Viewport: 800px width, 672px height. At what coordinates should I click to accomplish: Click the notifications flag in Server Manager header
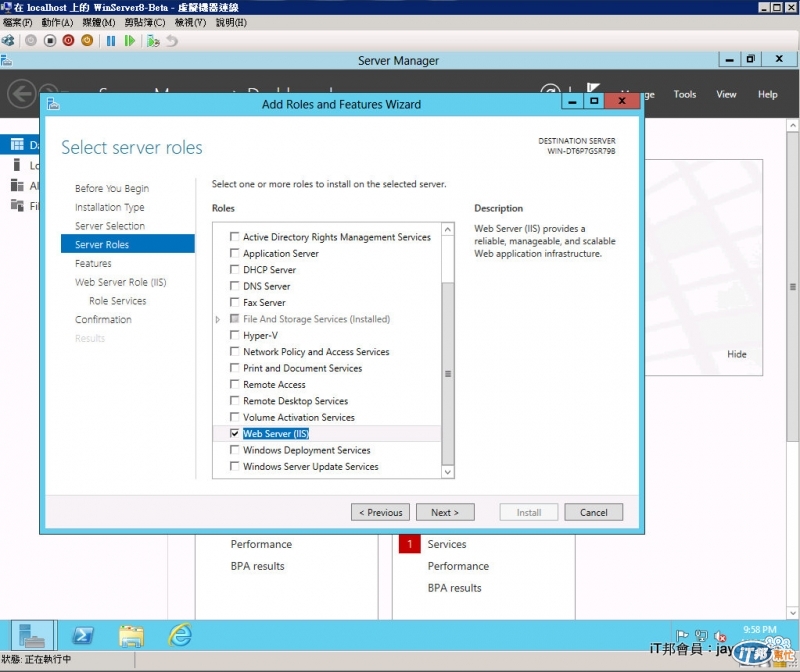[593, 88]
